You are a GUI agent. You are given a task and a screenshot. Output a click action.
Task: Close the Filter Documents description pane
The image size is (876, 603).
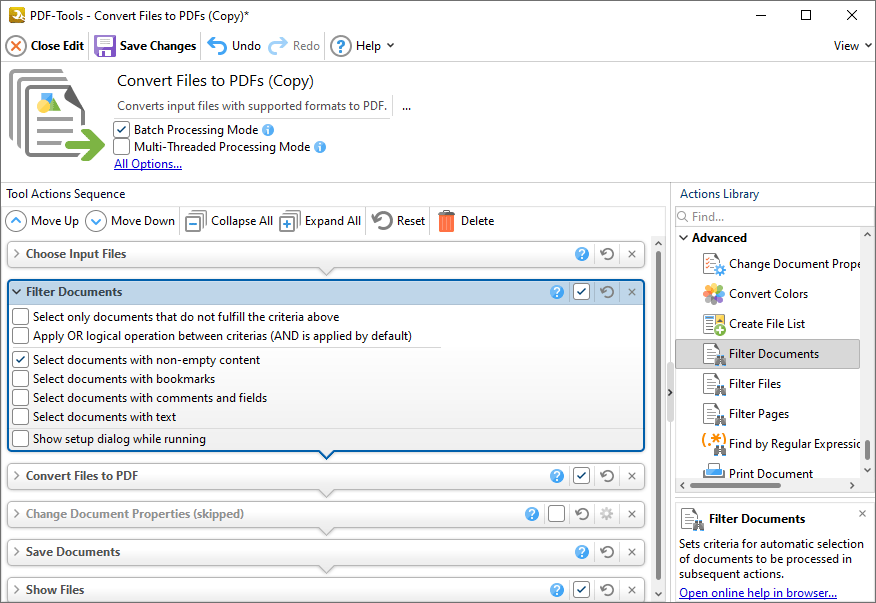coord(863,514)
